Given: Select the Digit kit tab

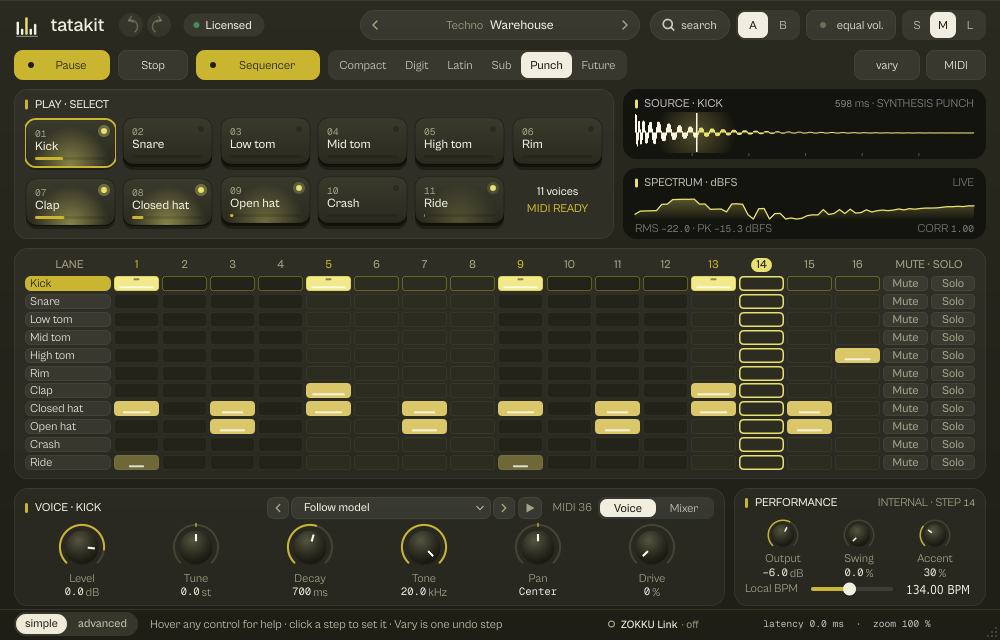Looking at the screenshot, I should 416,65.
